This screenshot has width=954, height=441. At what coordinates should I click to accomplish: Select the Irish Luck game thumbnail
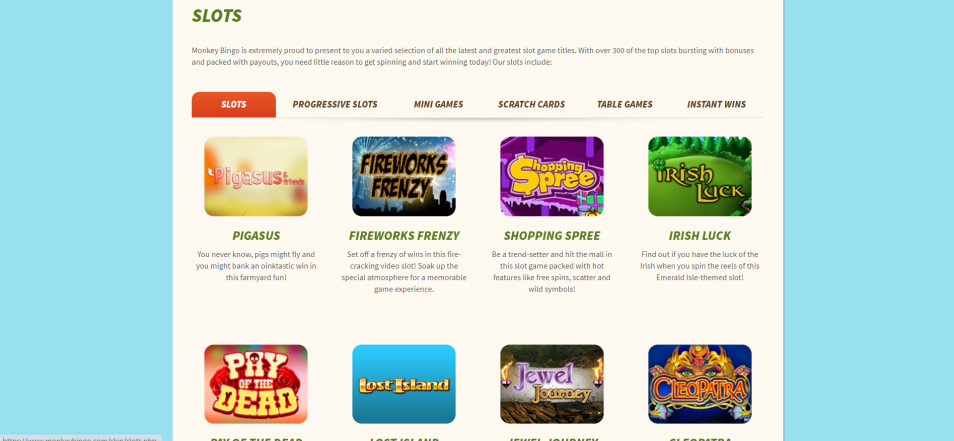click(x=700, y=176)
